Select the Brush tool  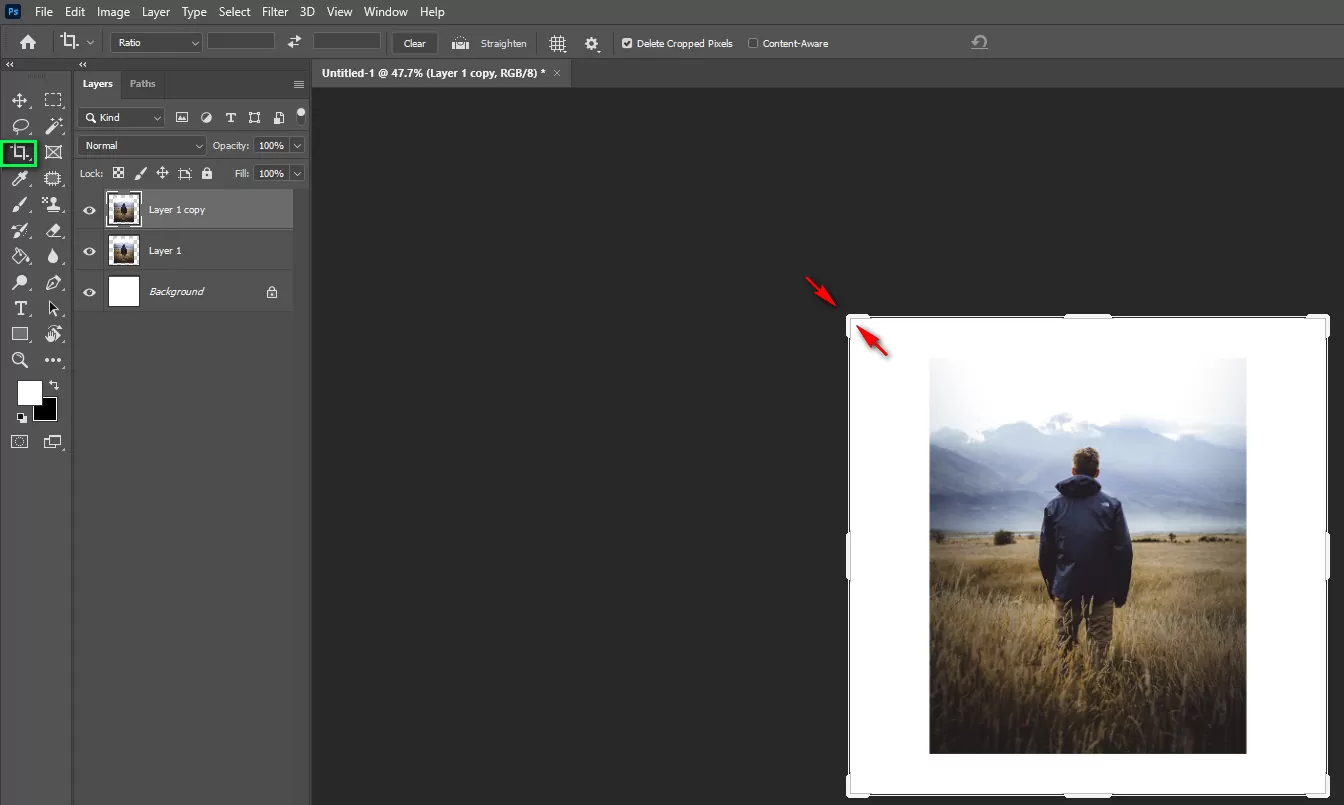(20, 204)
